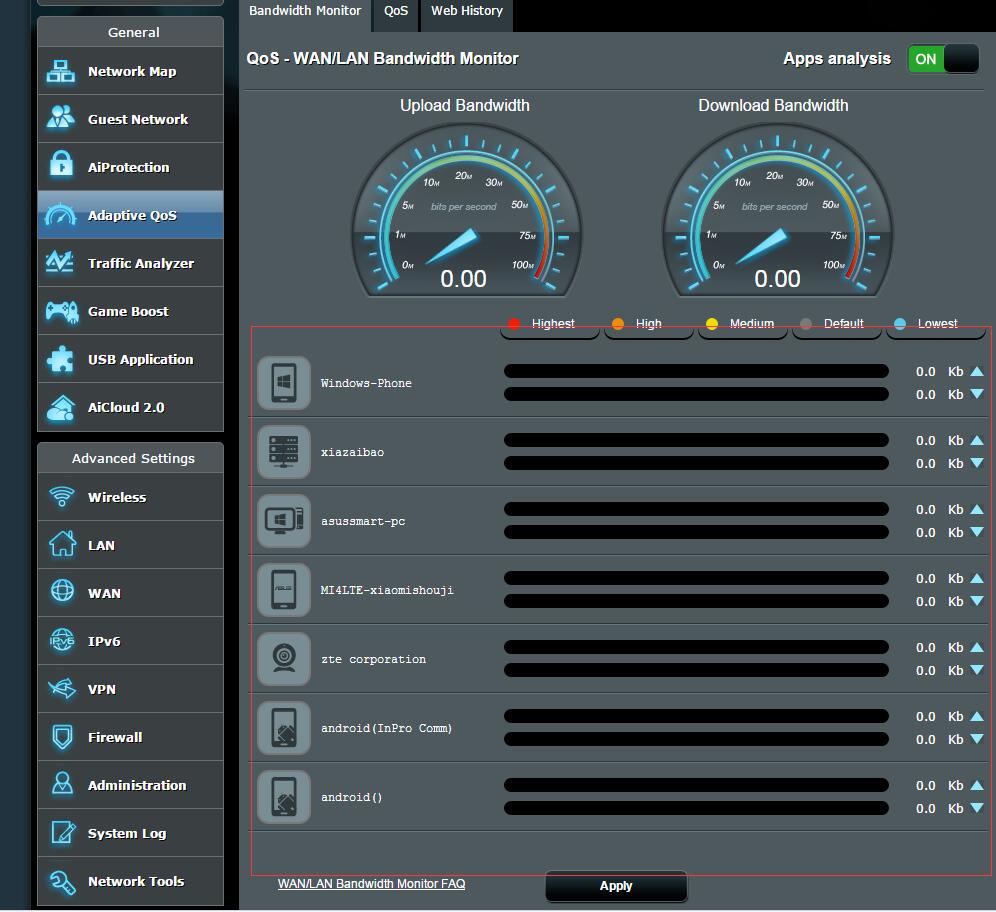
Task: Open VPN settings icon
Action: [62, 688]
